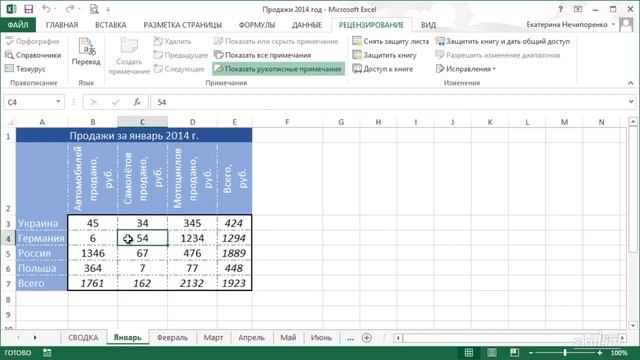The height and width of the screenshot is (360, 640).
Task: Open Тезаурус thesaurus tool
Action: tap(25, 69)
